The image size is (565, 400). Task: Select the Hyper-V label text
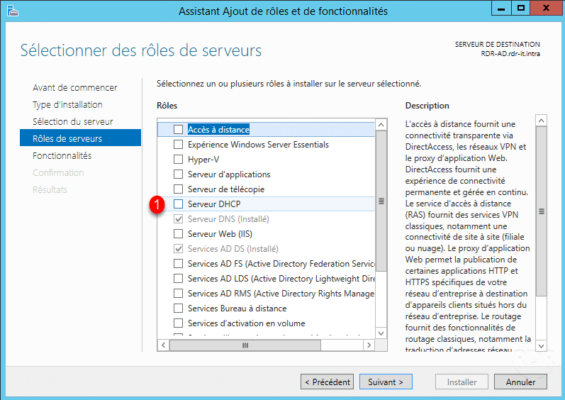[x=203, y=159]
